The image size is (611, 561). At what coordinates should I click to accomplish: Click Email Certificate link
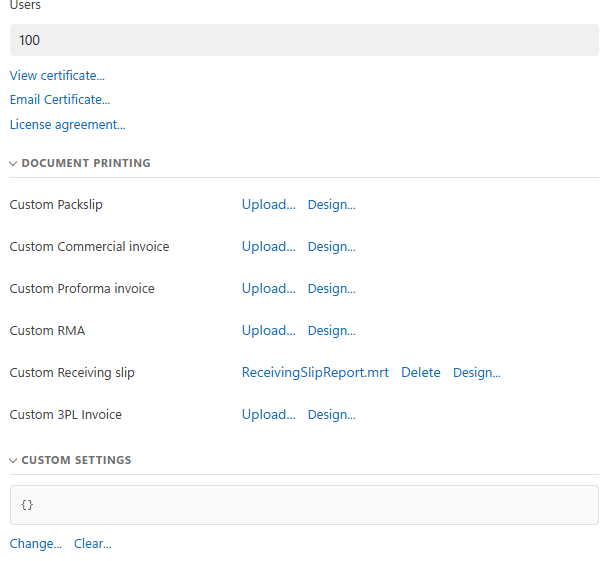(60, 100)
